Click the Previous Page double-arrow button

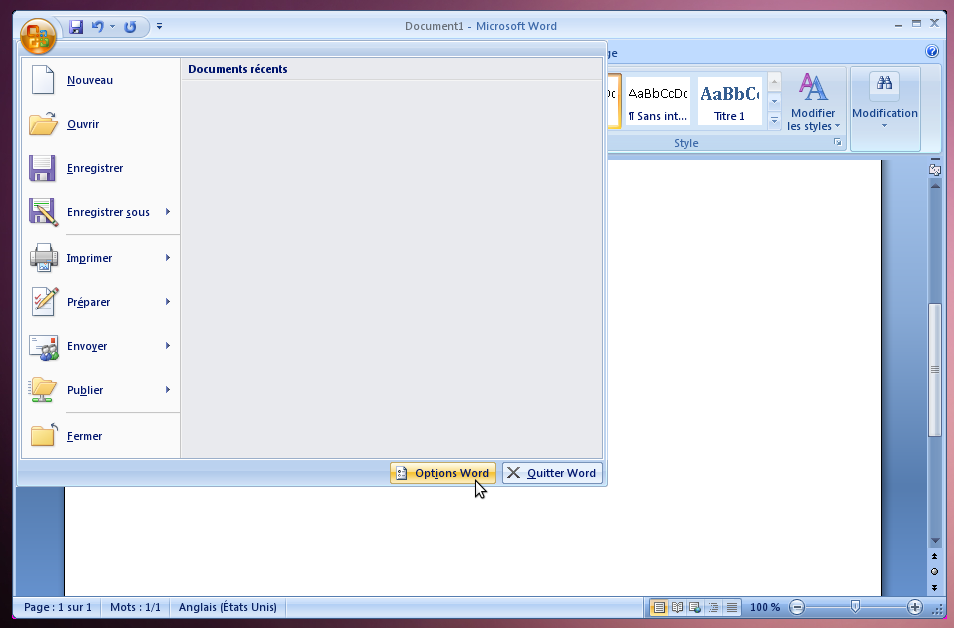[x=935, y=556]
